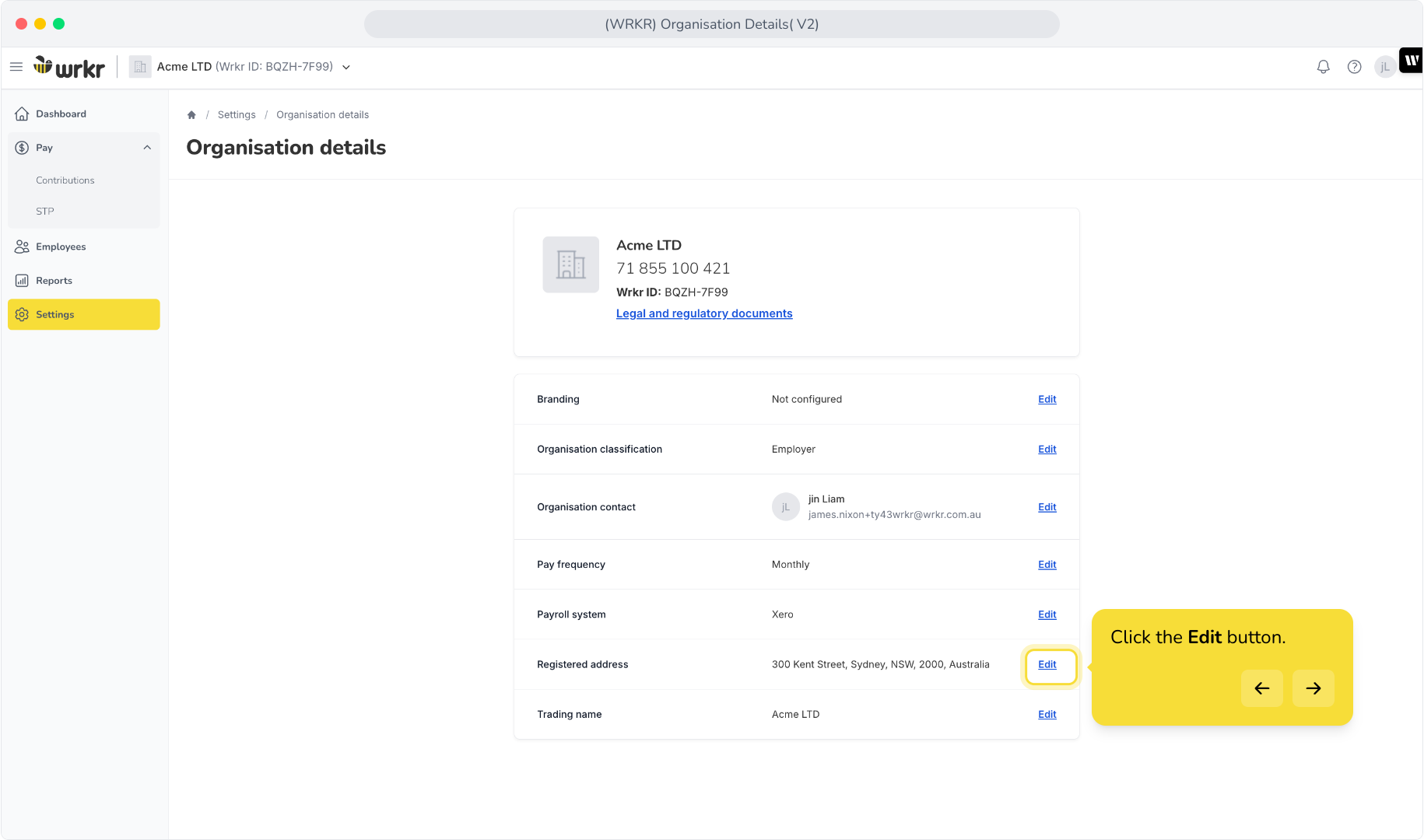The width and height of the screenshot is (1424, 840).
Task: Click the contact email james.nixon+ty43wrkr@wrkr.com.au
Action: click(x=895, y=515)
